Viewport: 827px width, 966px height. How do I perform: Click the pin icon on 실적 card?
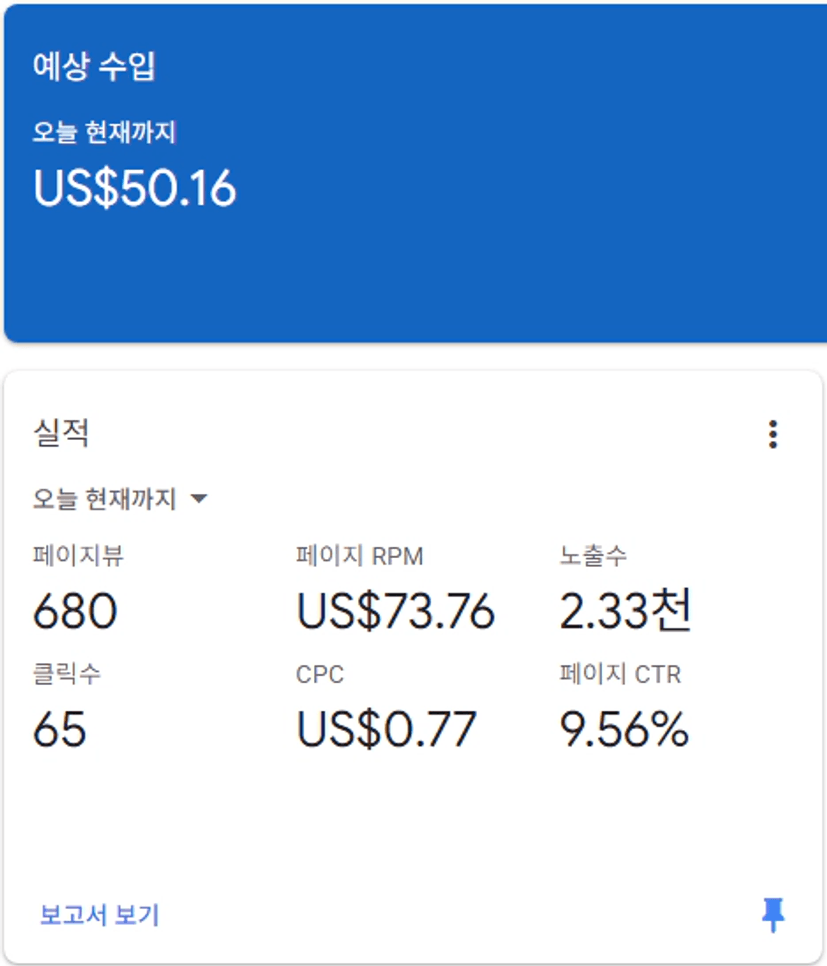pyautogui.click(x=773, y=914)
